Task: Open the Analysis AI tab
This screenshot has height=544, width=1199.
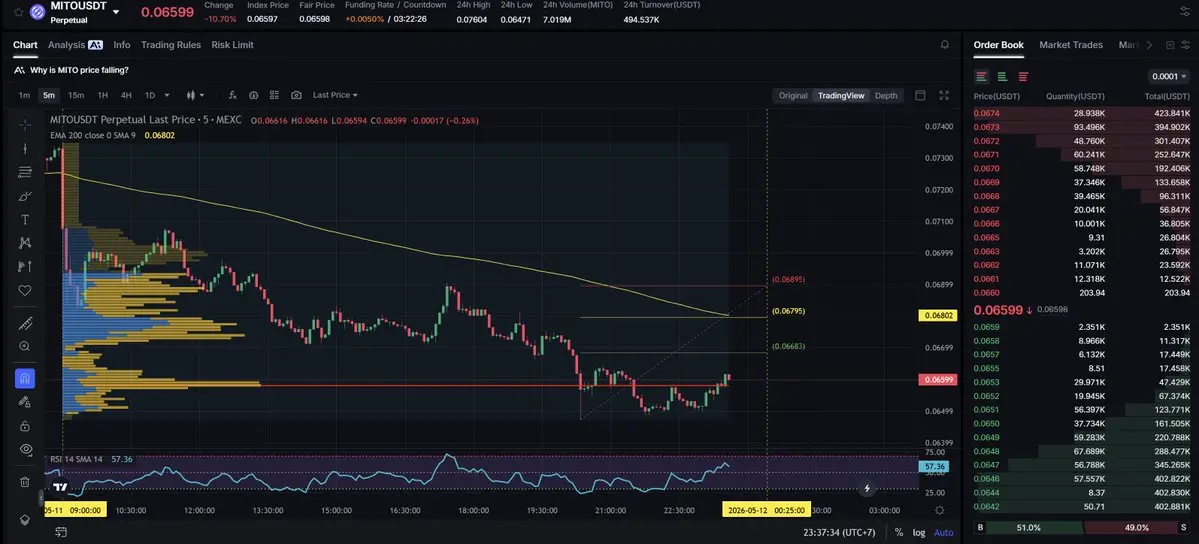Action: click(75, 45)
